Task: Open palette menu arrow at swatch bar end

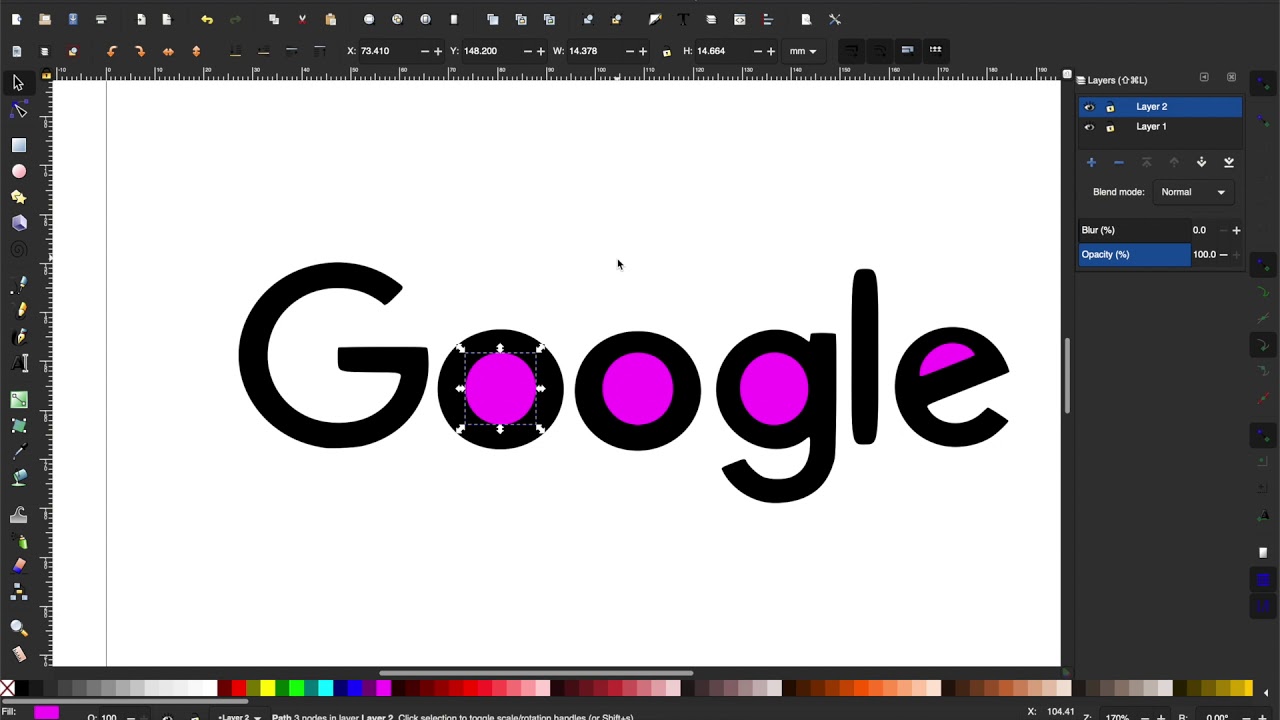Action: pyautogui.click(x=1266, y=691)
